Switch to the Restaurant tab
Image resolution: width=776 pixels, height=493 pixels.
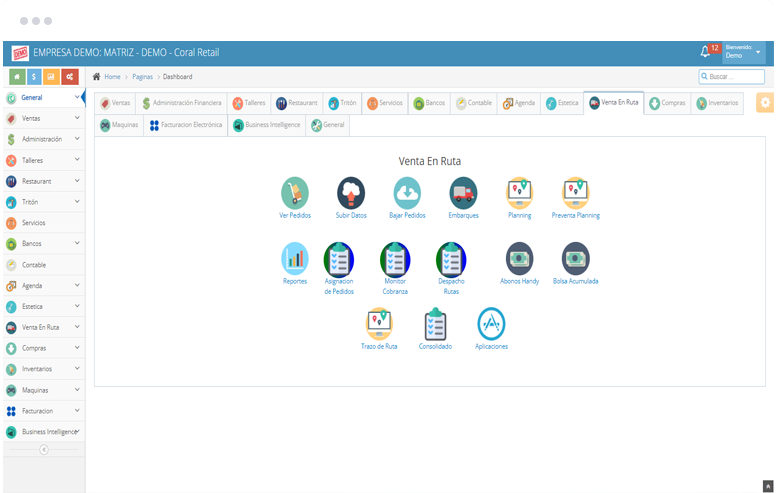point(296,103)
